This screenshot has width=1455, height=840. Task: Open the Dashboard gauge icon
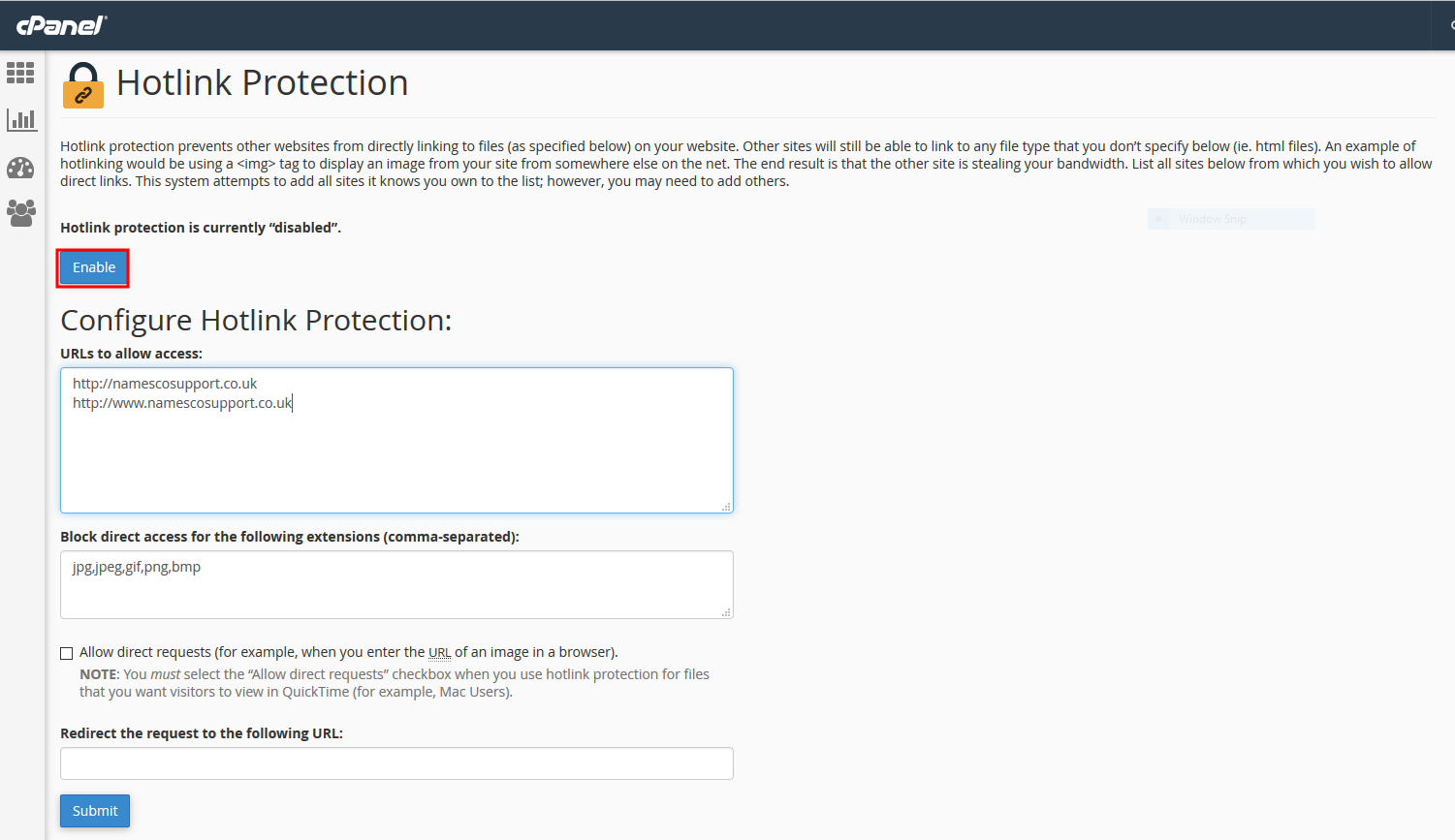point(20,168)
